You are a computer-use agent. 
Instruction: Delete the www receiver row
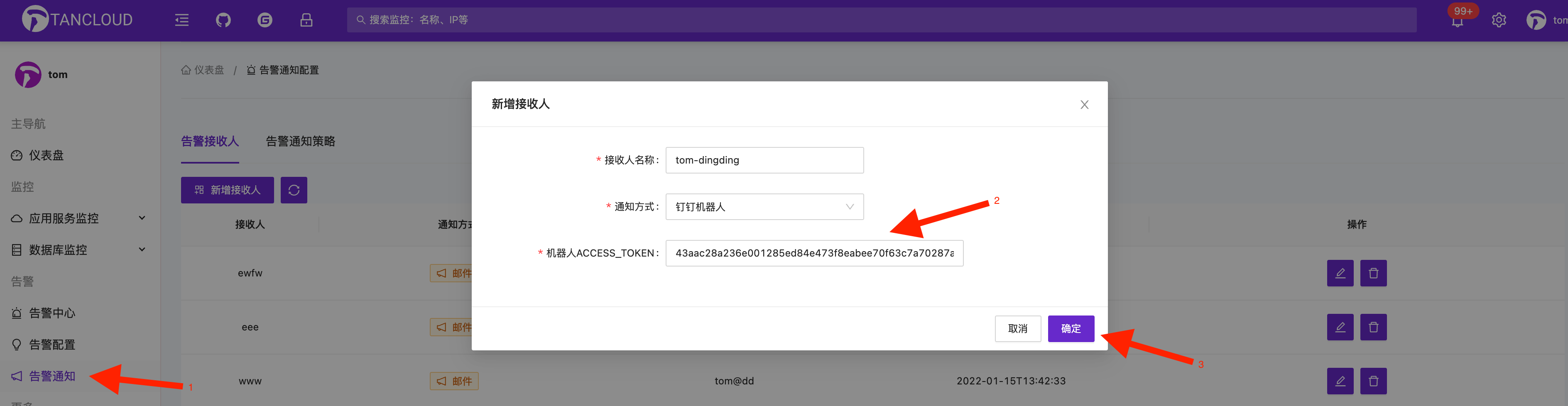pos(1373,381)
